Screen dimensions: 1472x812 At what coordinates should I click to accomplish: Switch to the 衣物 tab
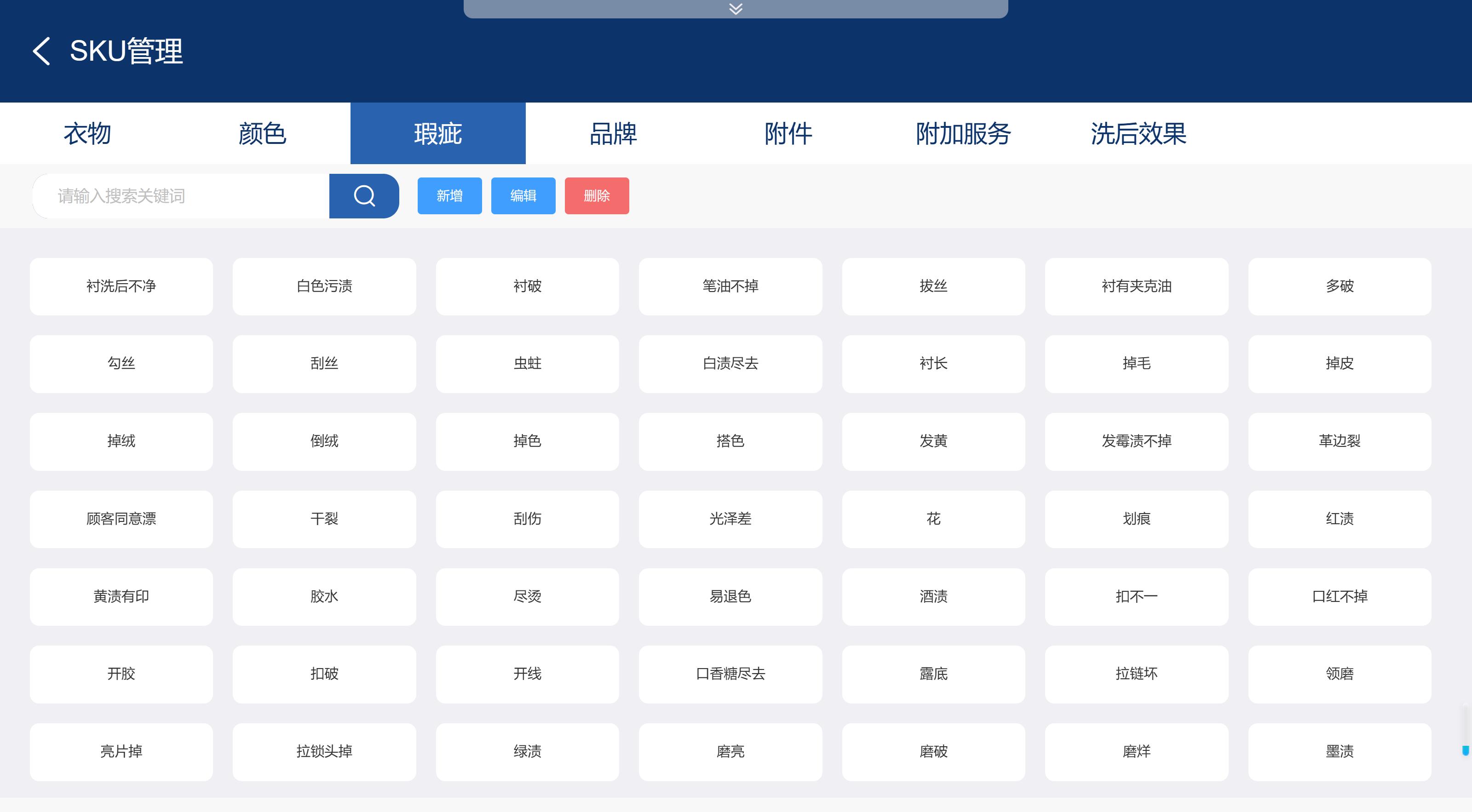click(87, 134)
